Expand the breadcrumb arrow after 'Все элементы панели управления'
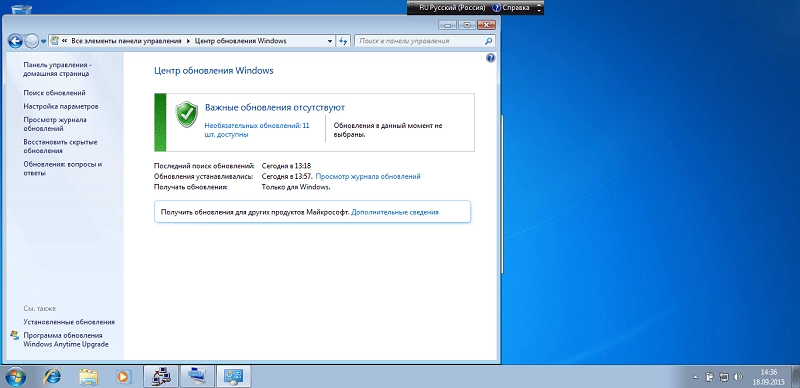 click(188, 41)
